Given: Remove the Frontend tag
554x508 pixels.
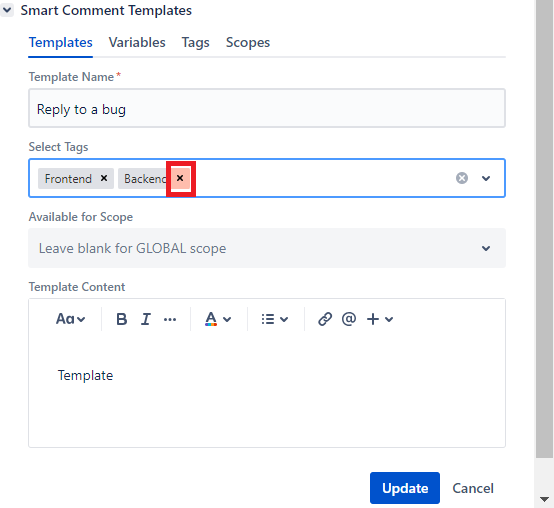Looking at the screenshot, I should 104,178.
